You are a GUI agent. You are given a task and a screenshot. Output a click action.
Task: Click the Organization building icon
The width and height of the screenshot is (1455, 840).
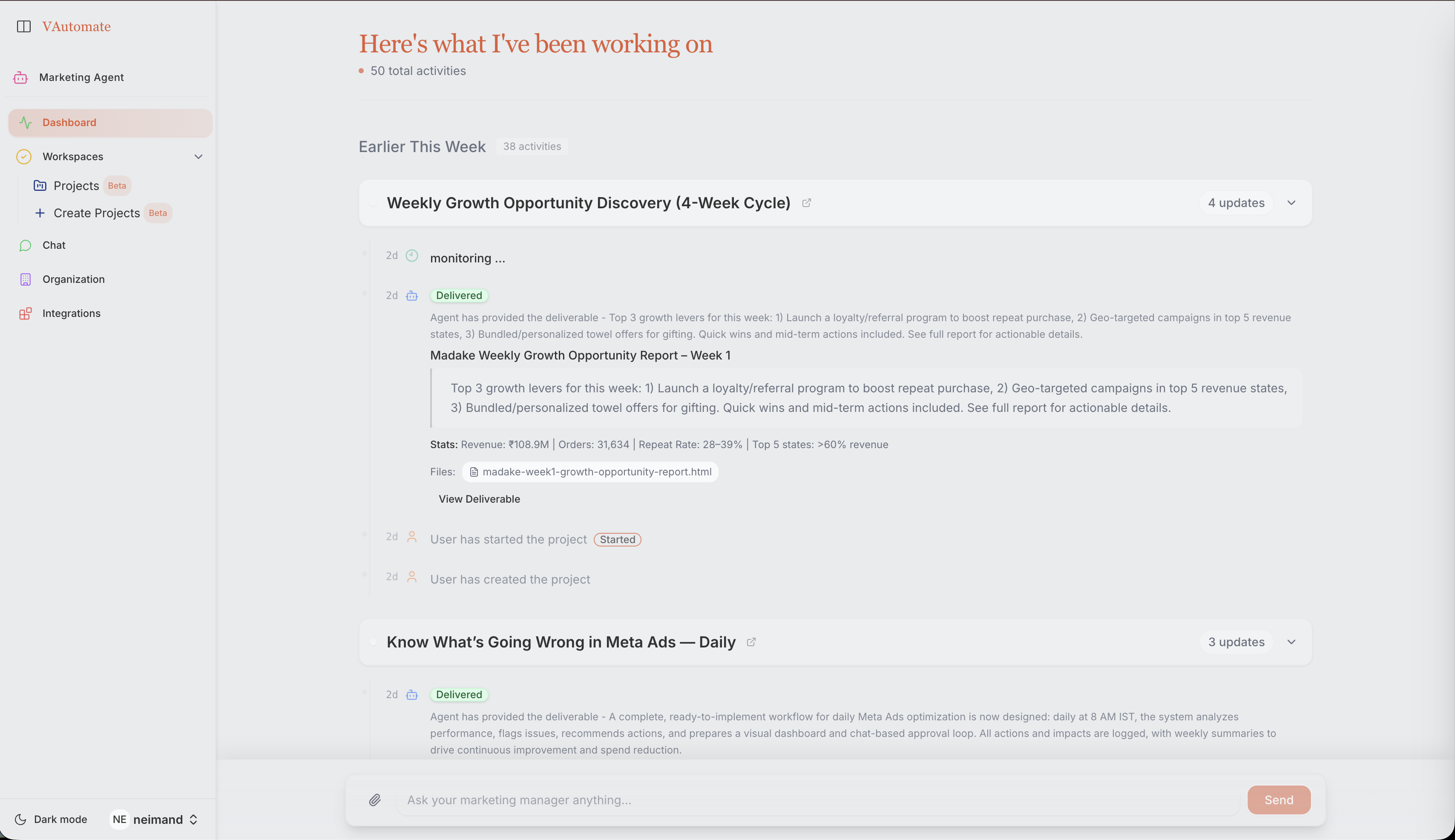(26, 279)
